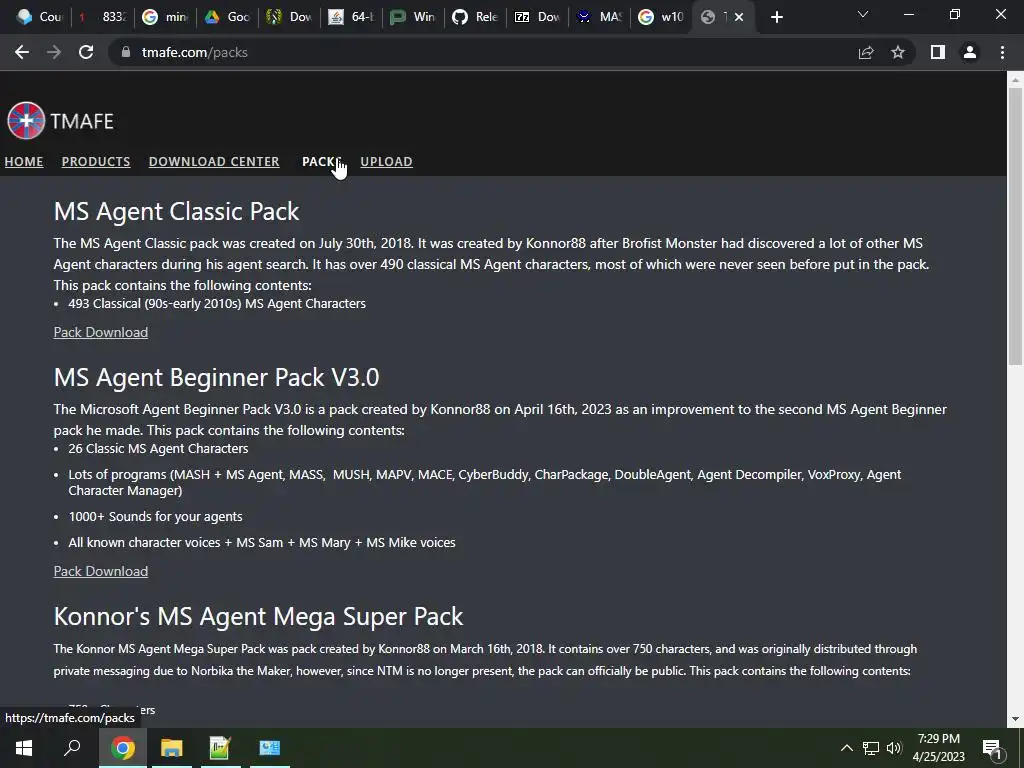Switch to the 'MAS' tab
The height and width of the screenshot is (768, 1024).
pyautogui.click(x=600, y=17)
